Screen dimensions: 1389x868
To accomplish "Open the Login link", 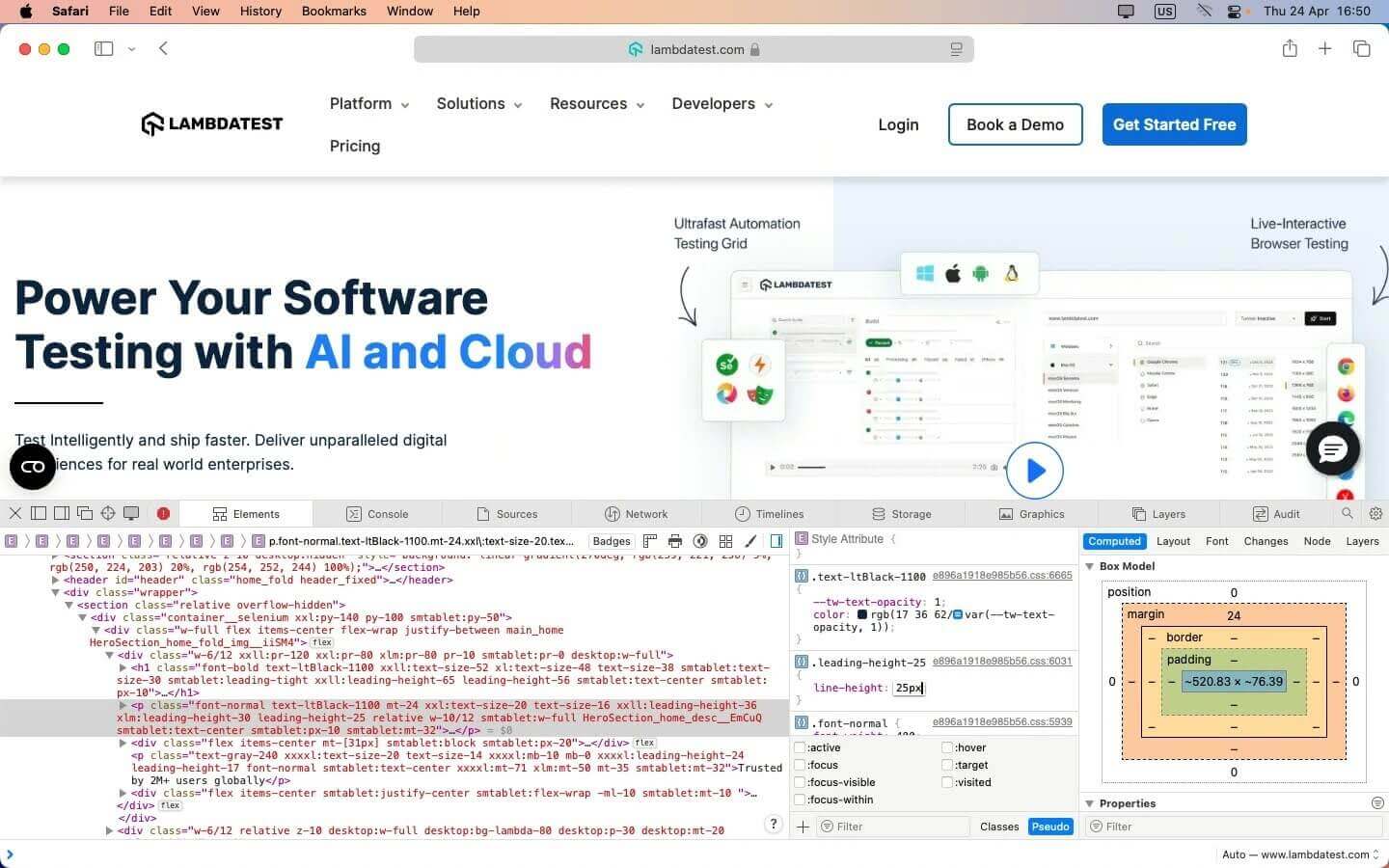I will point(898,124).
